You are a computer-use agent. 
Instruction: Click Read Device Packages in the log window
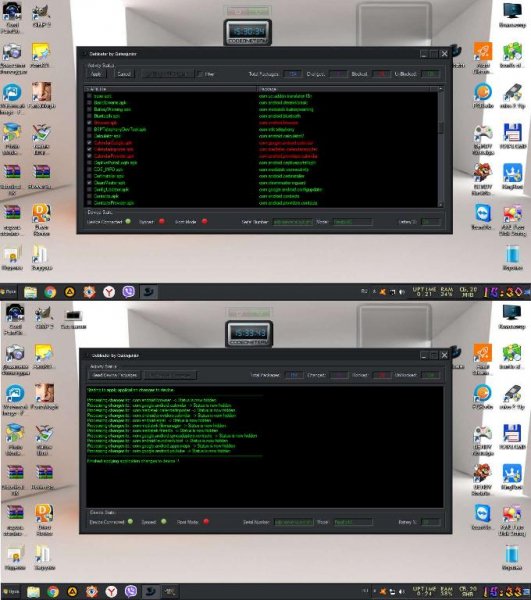[x=115, y=375]
